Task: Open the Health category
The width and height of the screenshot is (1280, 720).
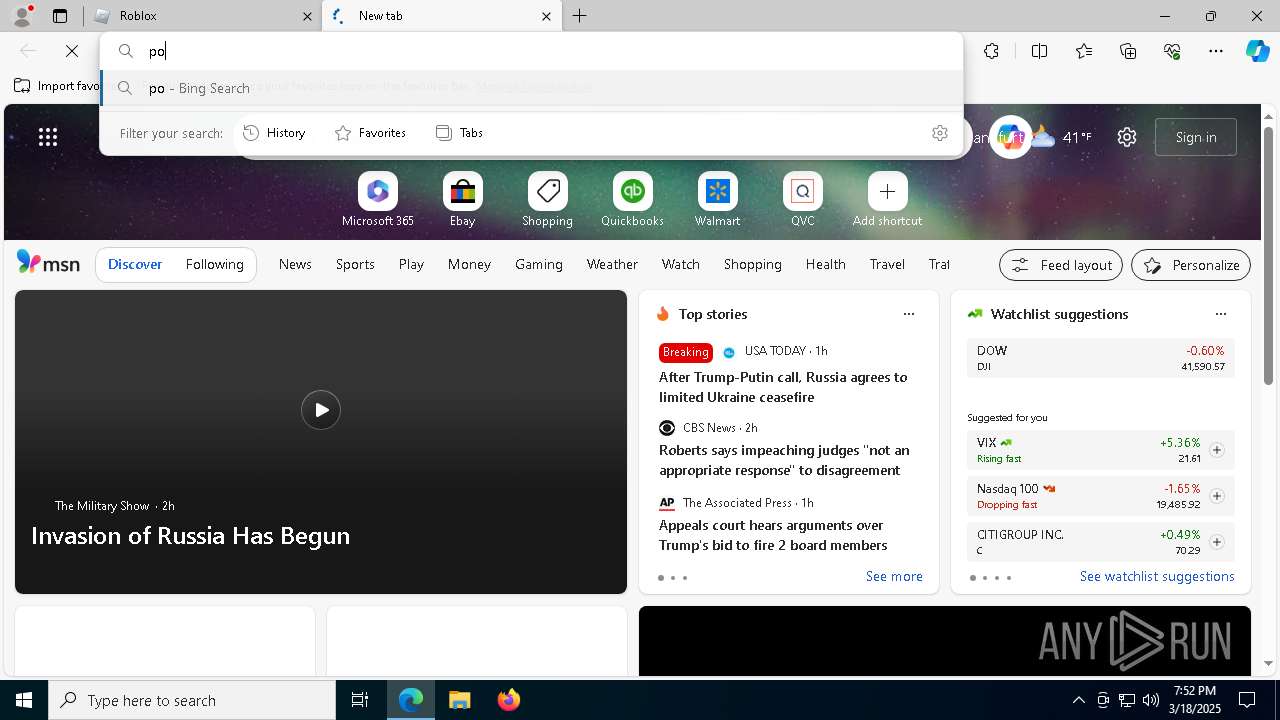Action: (x=826, y=264)
